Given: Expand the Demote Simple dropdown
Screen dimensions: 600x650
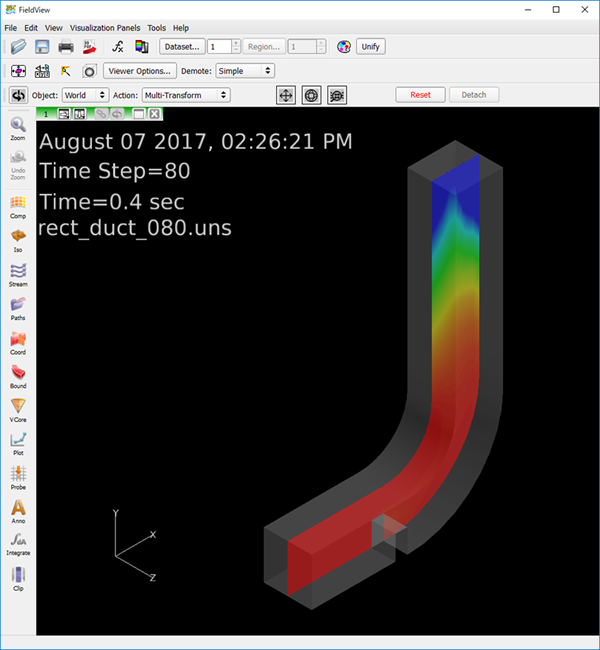Looking at the screenshot, I should point(244,71).
